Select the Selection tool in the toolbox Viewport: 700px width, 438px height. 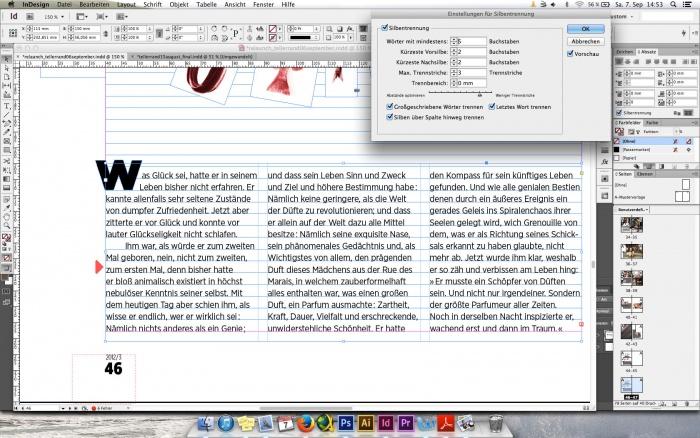(7, 59)
